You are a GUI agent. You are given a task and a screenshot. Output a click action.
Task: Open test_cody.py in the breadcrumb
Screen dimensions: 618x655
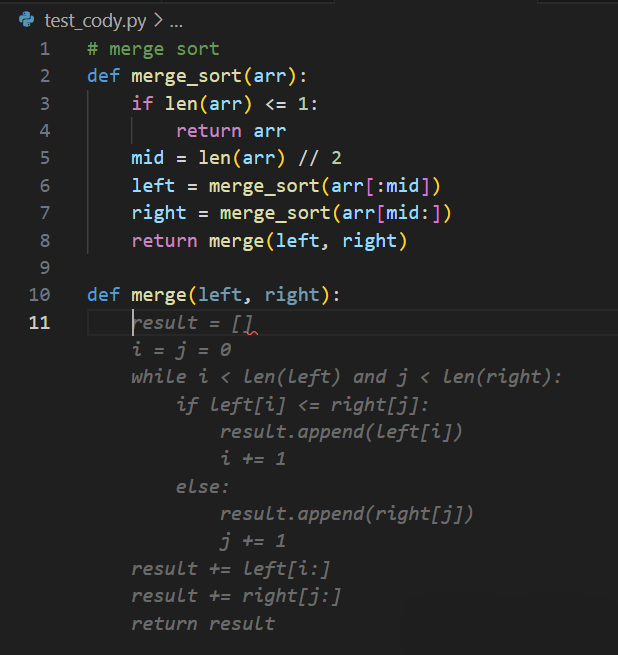coord(95,21)
